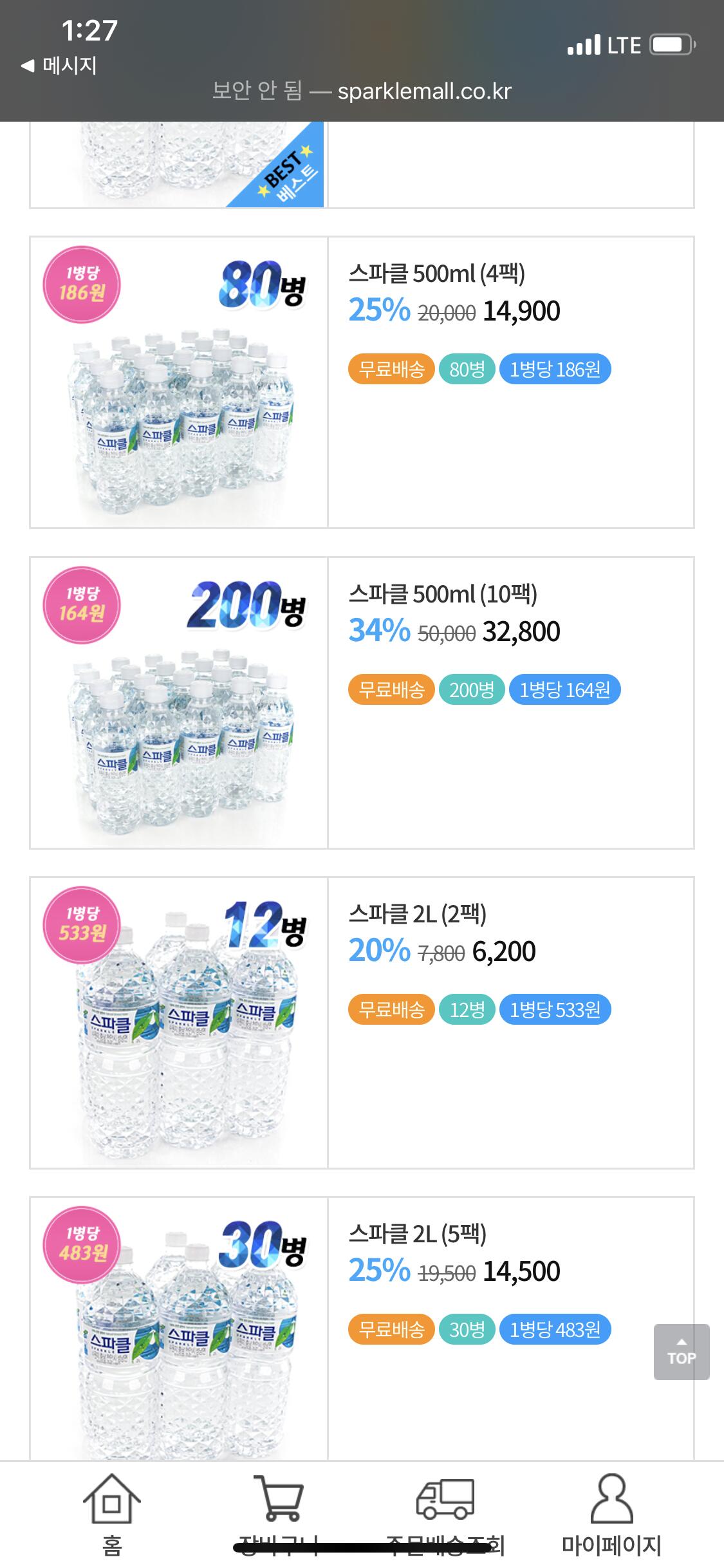
Task: Select the 스파클 2L (2팩) product link
Action: [x=417, y=914]
